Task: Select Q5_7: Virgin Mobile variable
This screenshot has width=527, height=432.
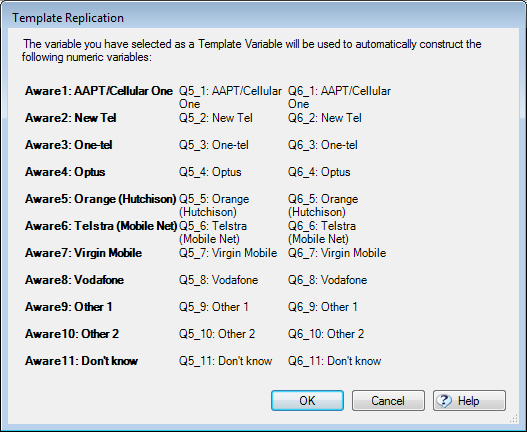Action: coord(228,253)
